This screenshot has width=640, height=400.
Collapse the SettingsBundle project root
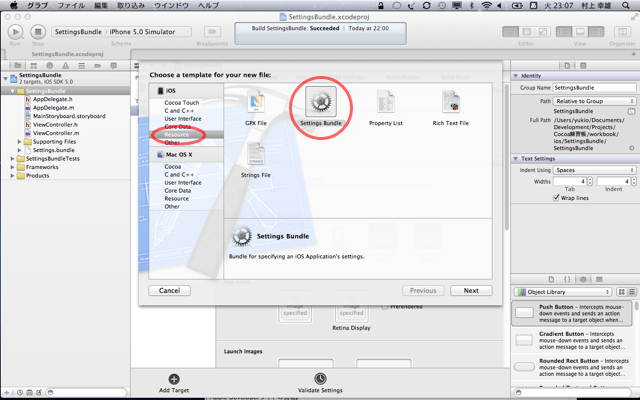5,78
